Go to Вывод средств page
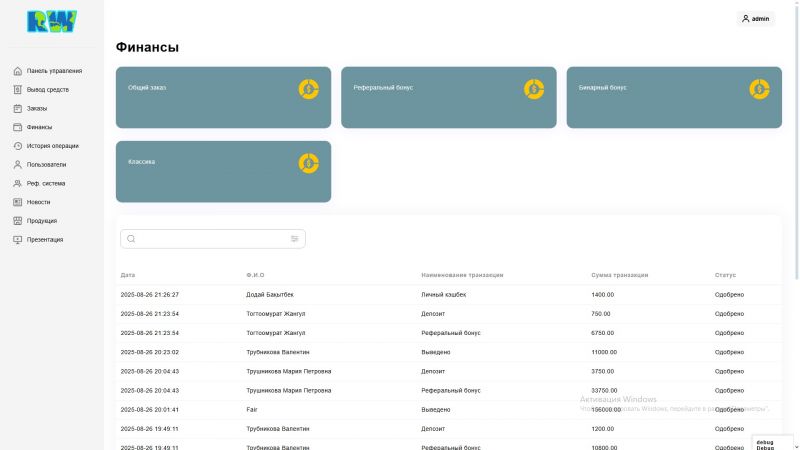This screenshot has height=450, width=800. pyautogui.click(x=48, y=90)
